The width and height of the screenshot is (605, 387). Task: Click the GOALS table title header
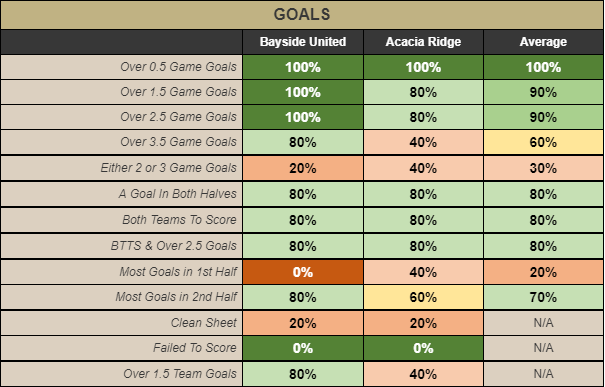[302, 15]
